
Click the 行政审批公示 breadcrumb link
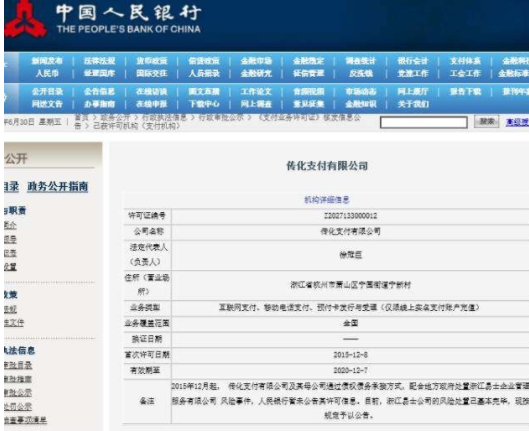221,118
